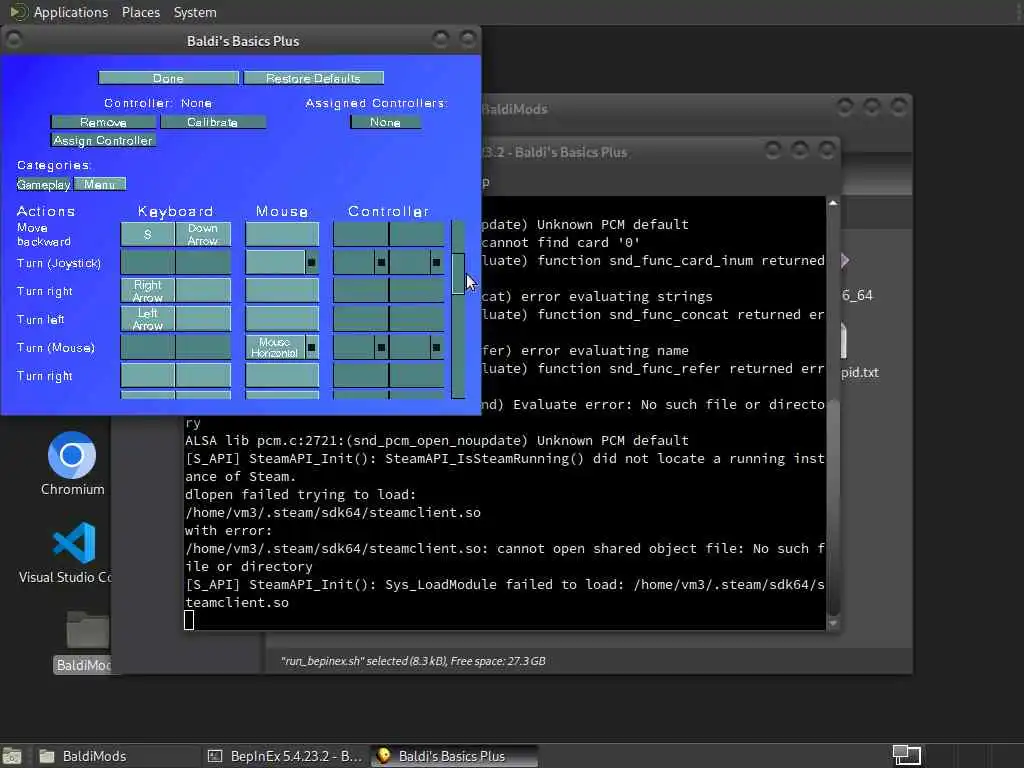Click the terminal scrollbar down arrow
Image resolution: width=1024 pixels, height=768 pixels.
click(833, 624)
